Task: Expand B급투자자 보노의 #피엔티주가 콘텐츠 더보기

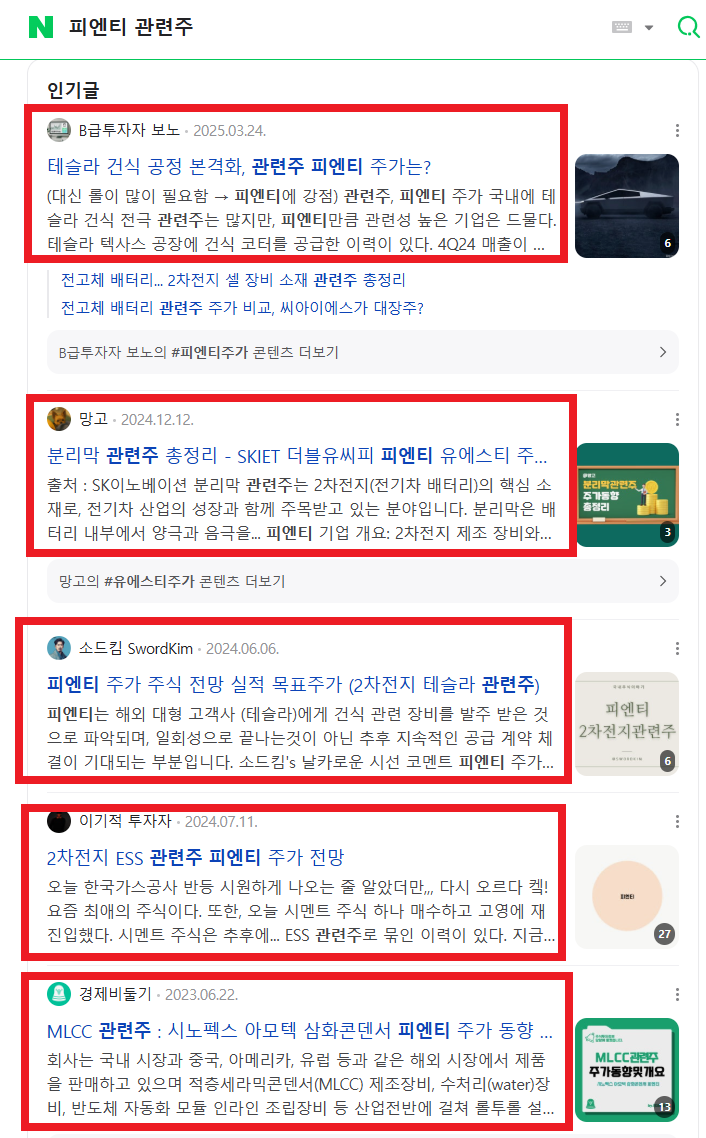Action: click(363, 352)
